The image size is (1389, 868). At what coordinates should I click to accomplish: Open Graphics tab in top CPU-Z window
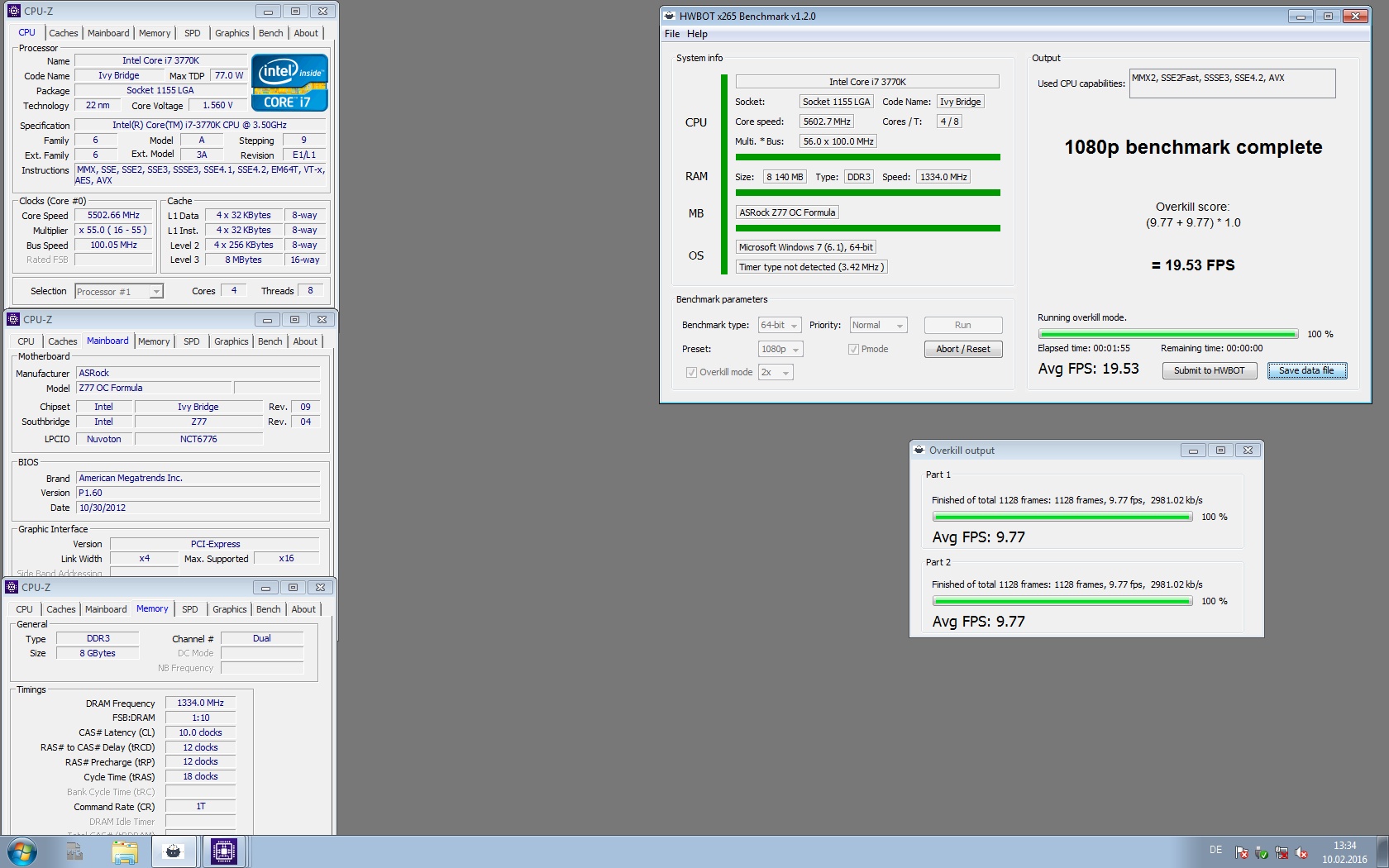click(231, 33)
